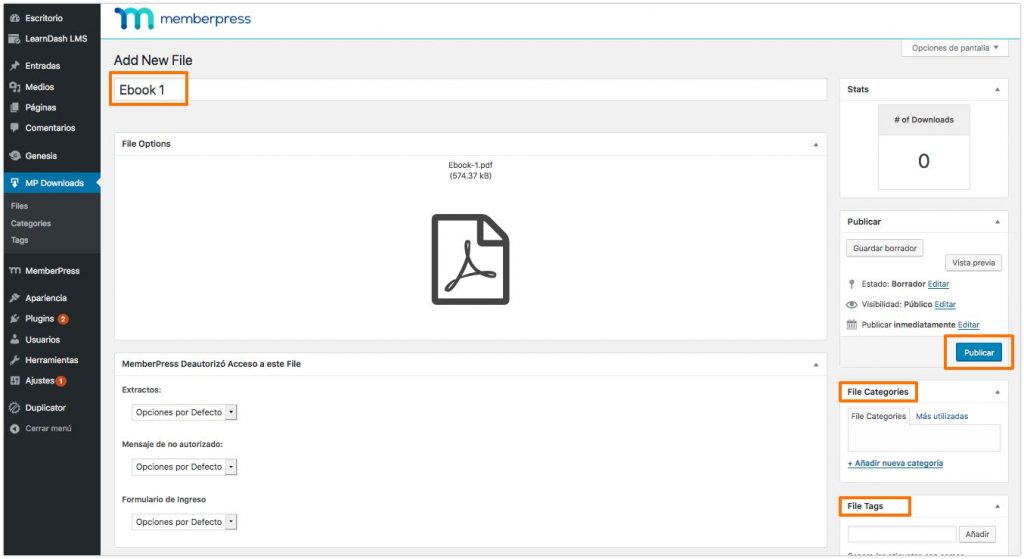Edit the Publicar inmediatamente date link
Viewport: 1024px width, 559px height.
[x=968, y=325]
